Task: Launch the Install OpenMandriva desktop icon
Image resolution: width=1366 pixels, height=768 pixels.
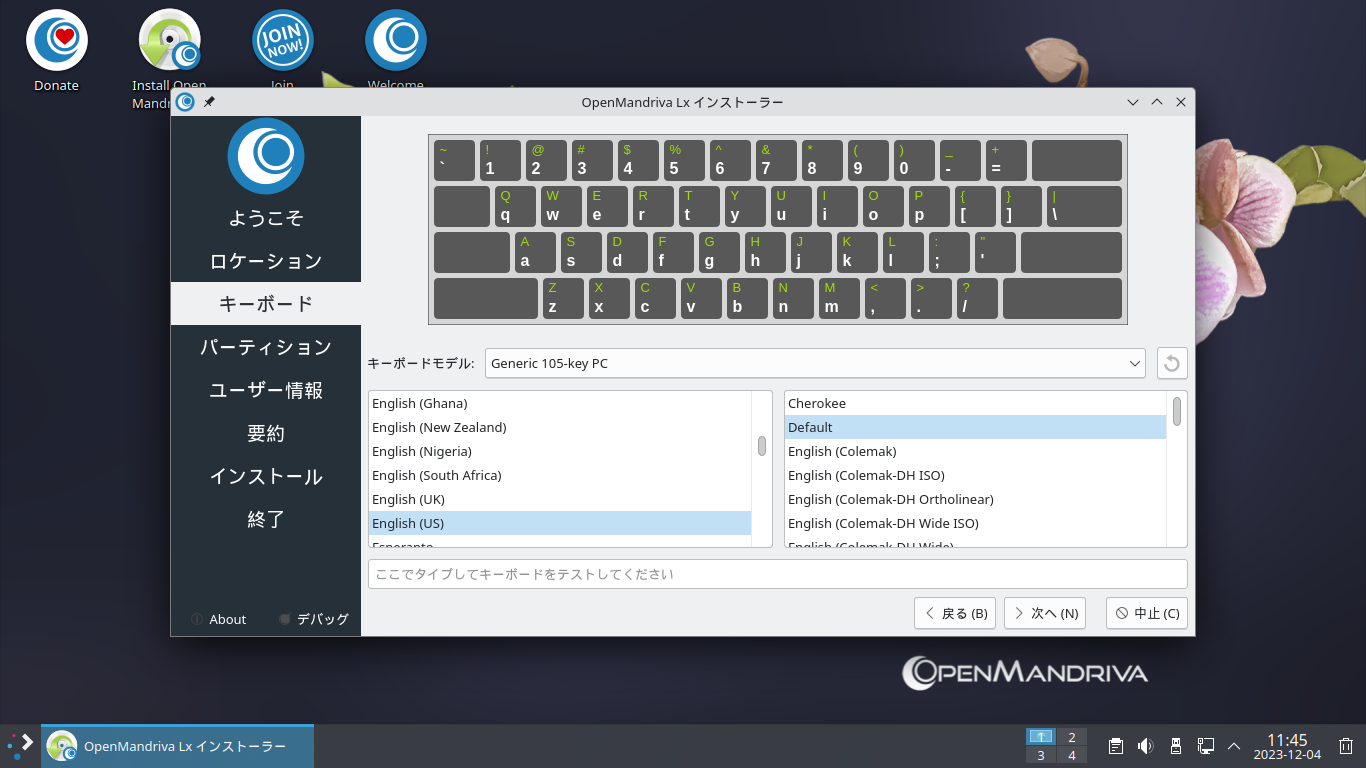Action: [169, 40]
